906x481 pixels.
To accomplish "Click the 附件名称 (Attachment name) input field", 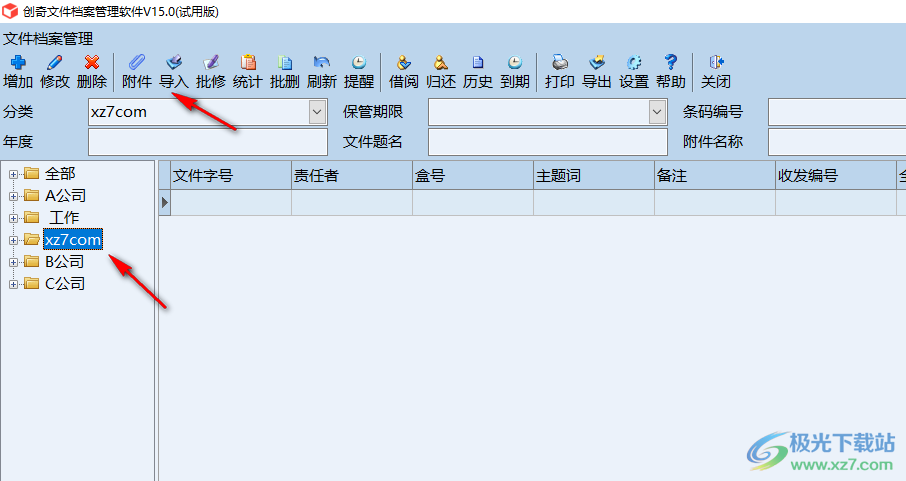I will 837,142.
